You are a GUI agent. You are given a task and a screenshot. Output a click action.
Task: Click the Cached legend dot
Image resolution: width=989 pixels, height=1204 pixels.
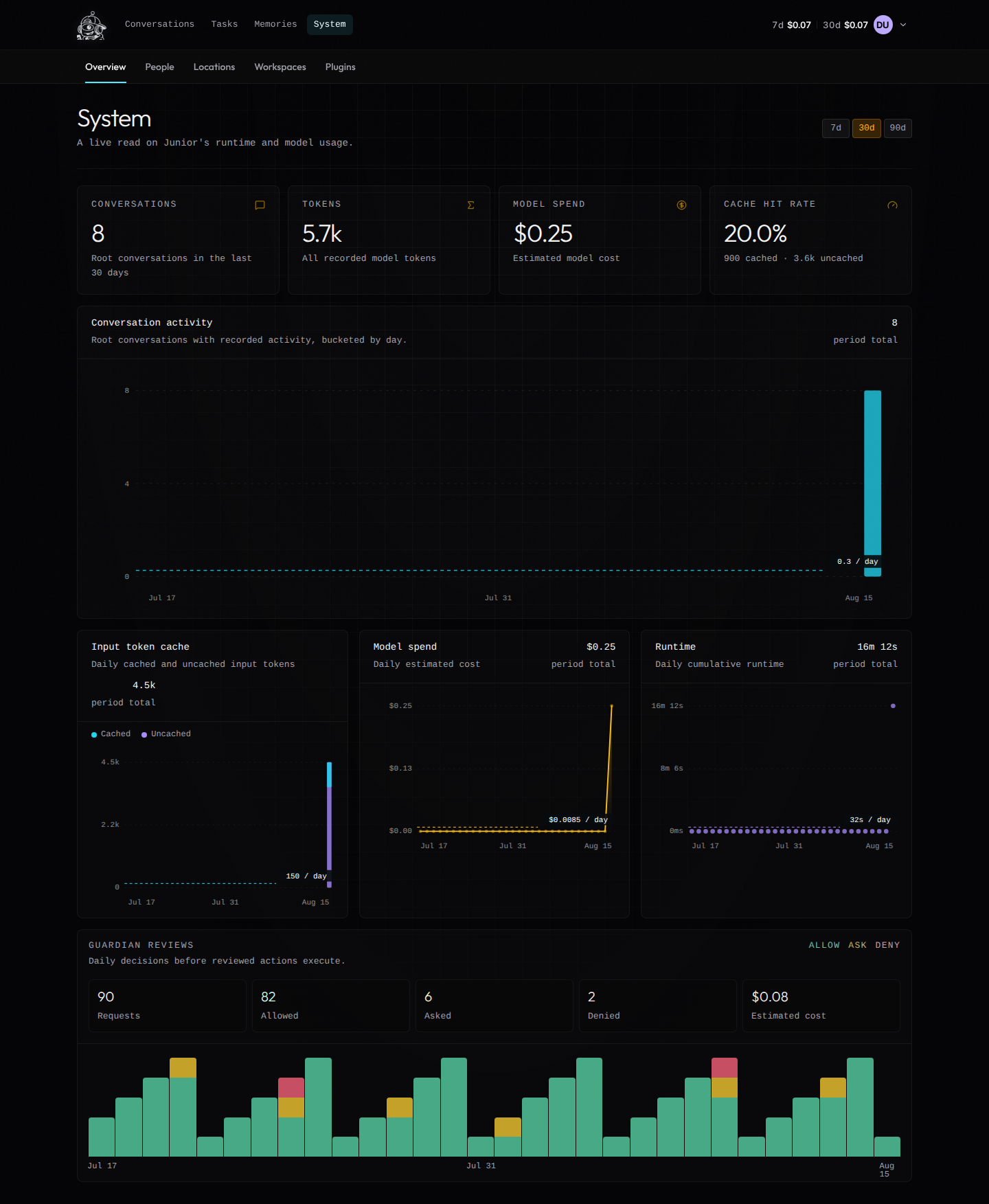94,735
